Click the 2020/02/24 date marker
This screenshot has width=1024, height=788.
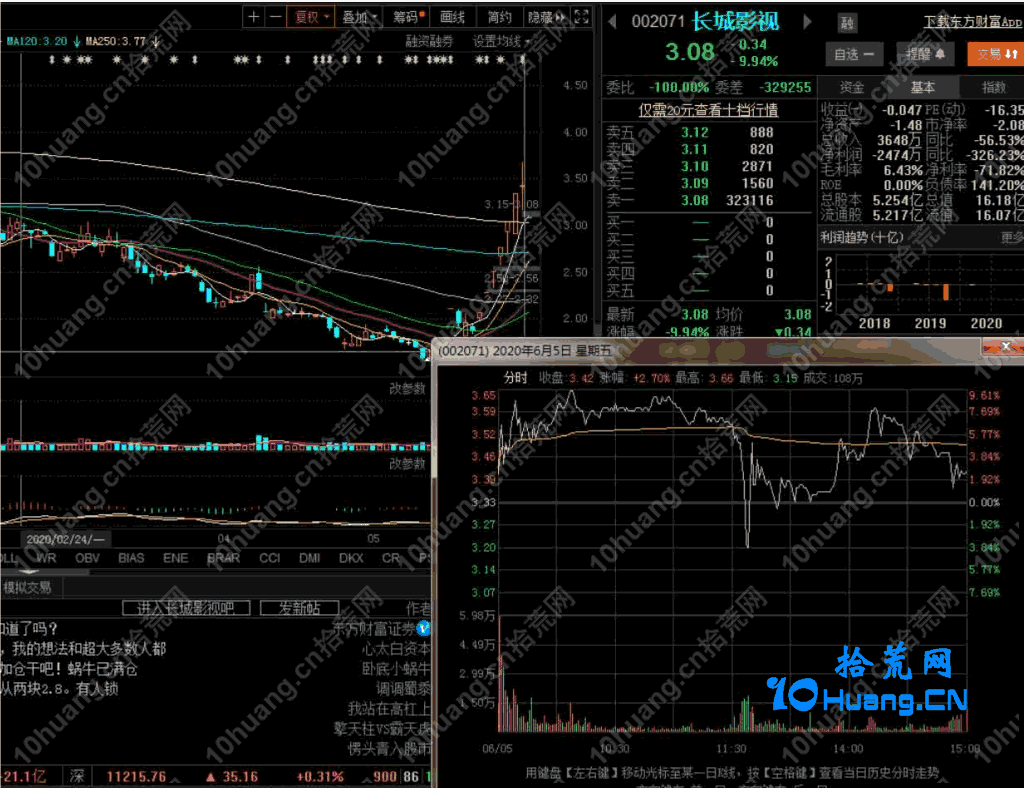coord(65,539)
